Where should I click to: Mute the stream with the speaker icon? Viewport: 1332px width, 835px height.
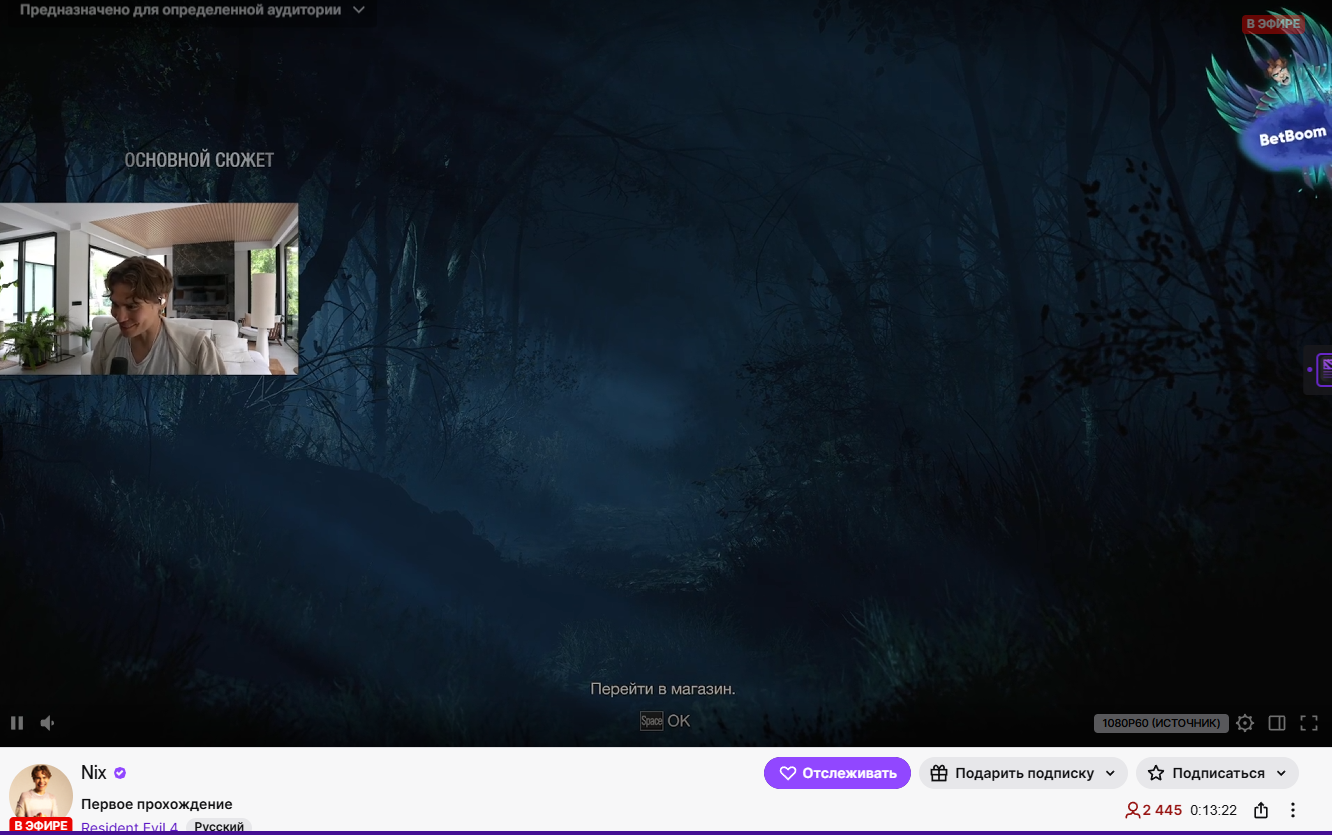tap(47, 723)
